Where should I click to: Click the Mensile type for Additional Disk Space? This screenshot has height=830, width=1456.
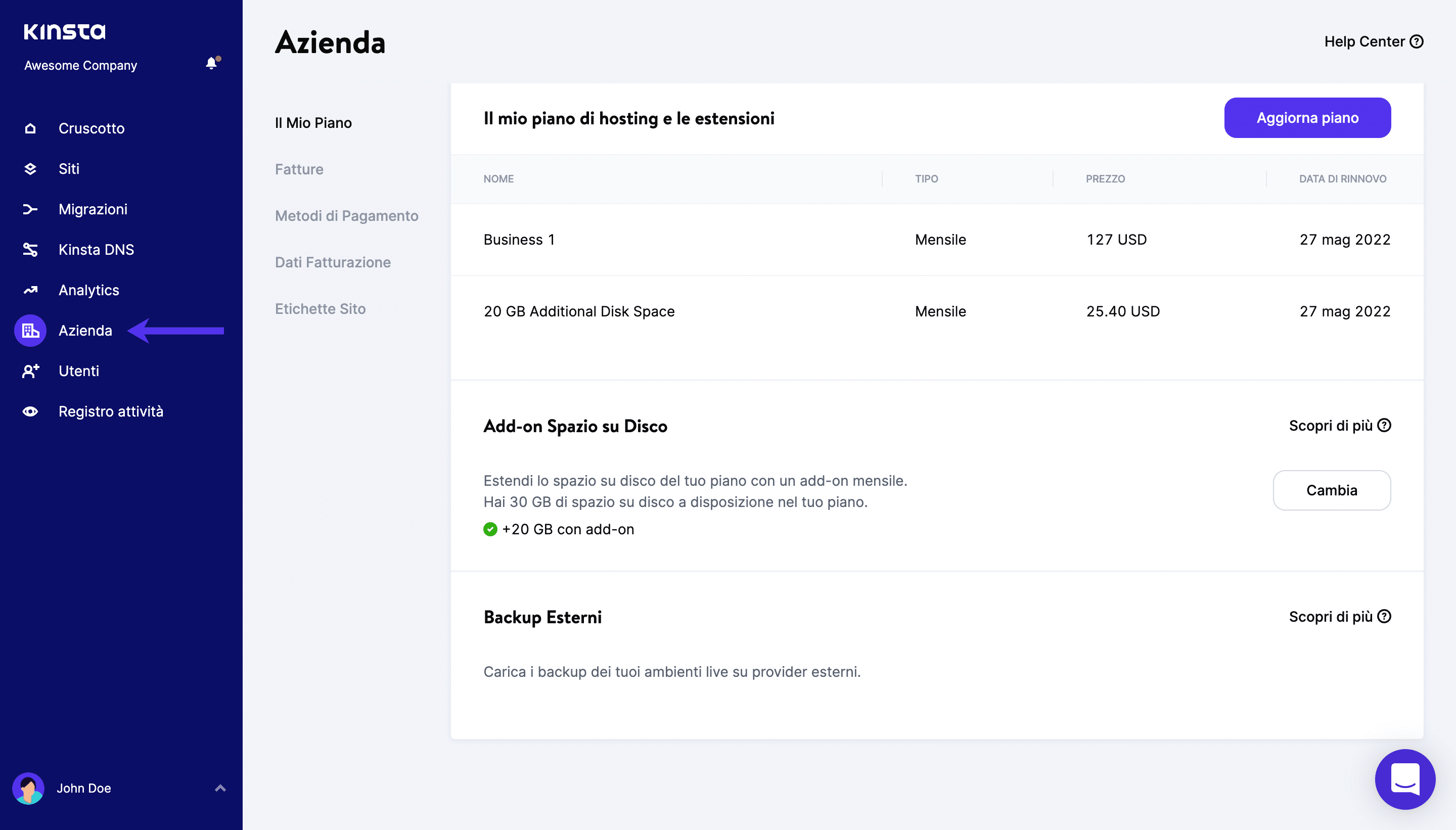click(x=941, y=311)
